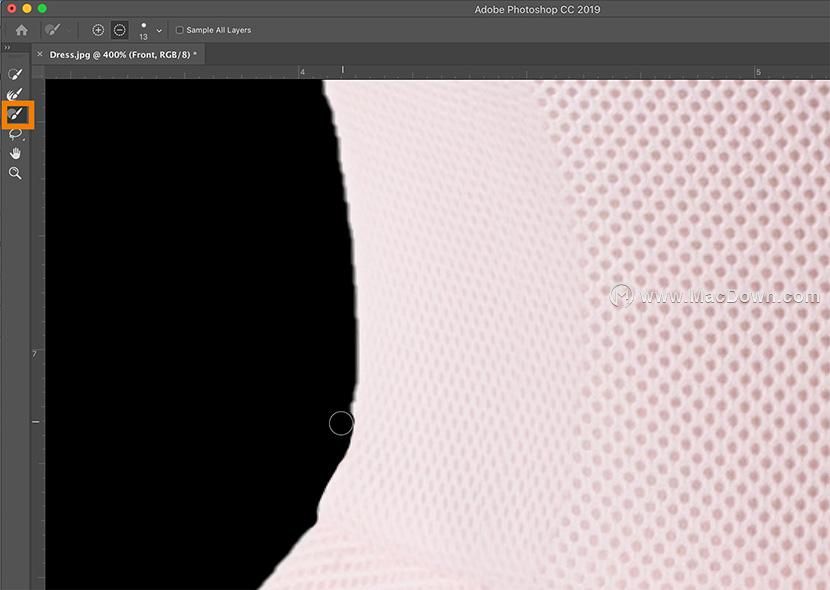Select the Lasso tool

15,134
